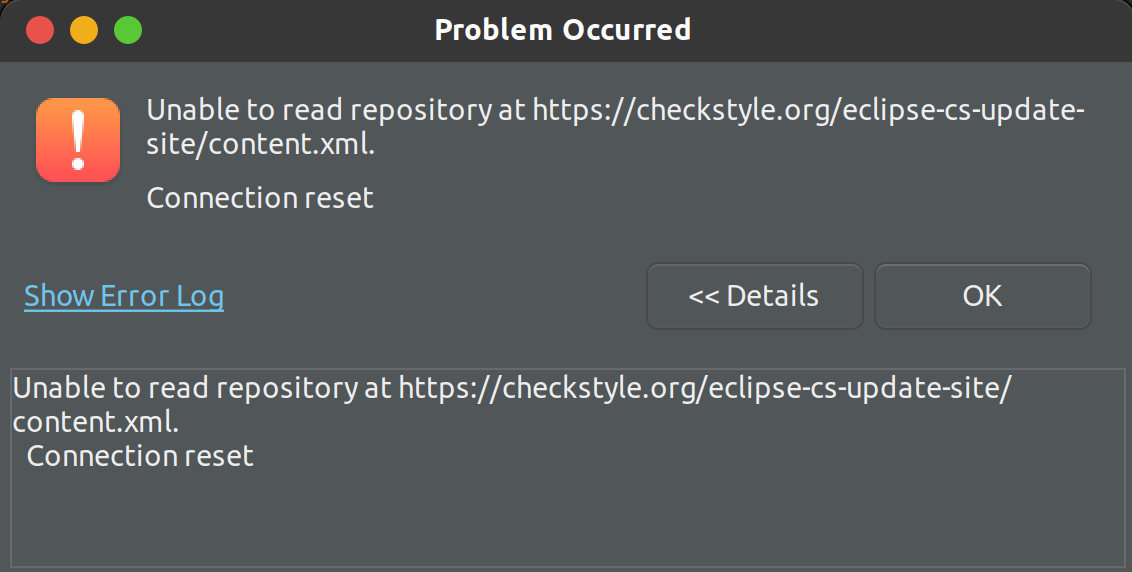Image resolution: width=1132 pixels, height=572 pixels.
Task: Click the eclipse-cs-update-site URL in the details pane
Action: point(705,389)
